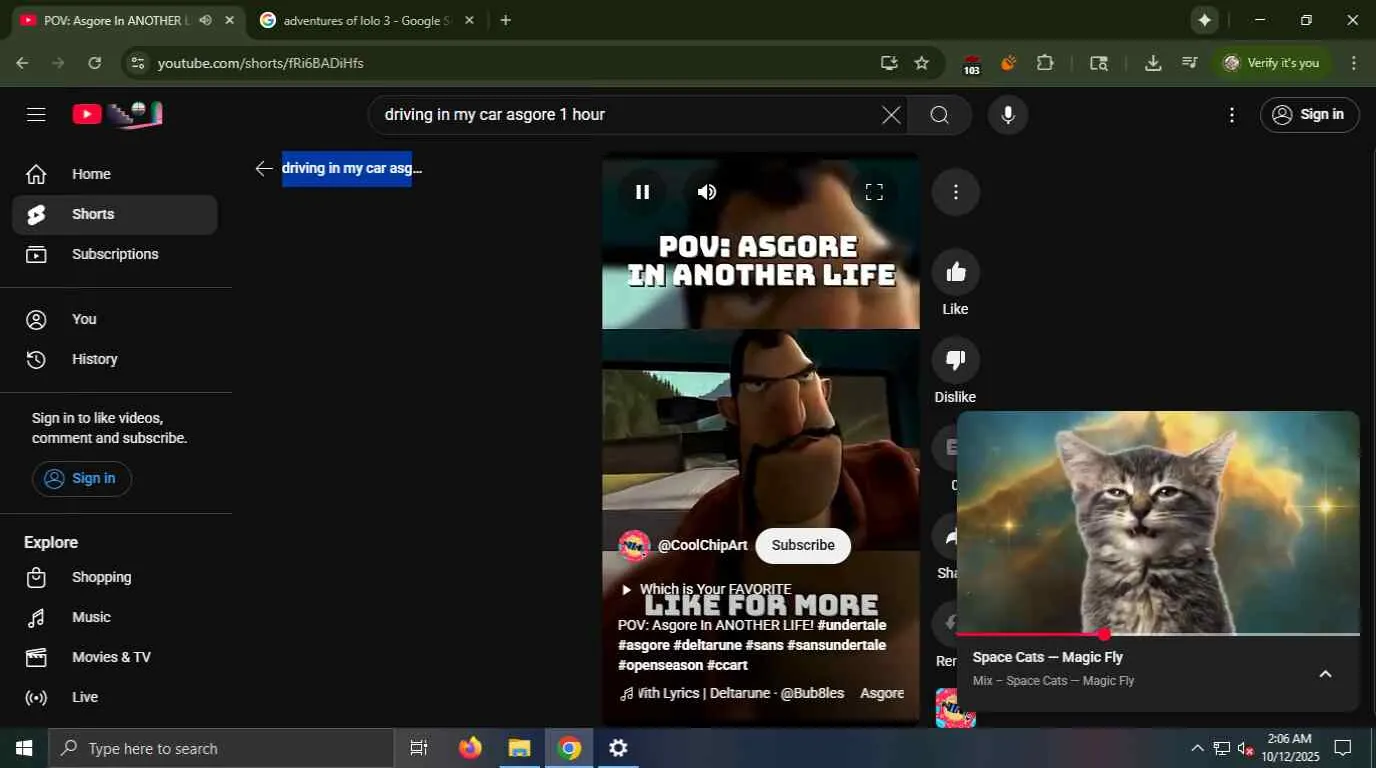The image size is (1376, 768).
Task: Dislike the Asgore Short
Action: (956, 360)
